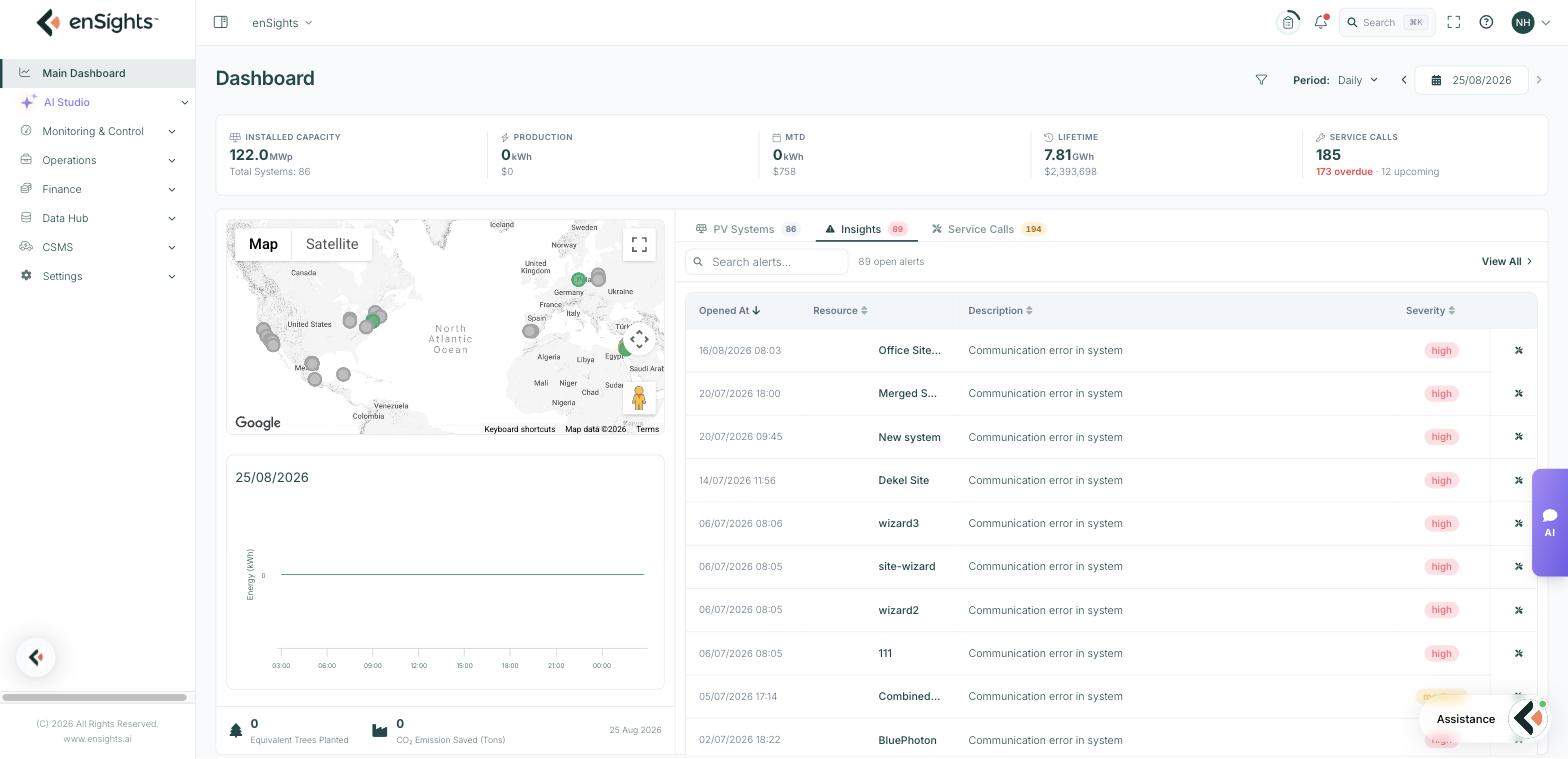Go to previous day arrow
Viewport: 1568px width, 759px height.
(x=1404, y=80)
